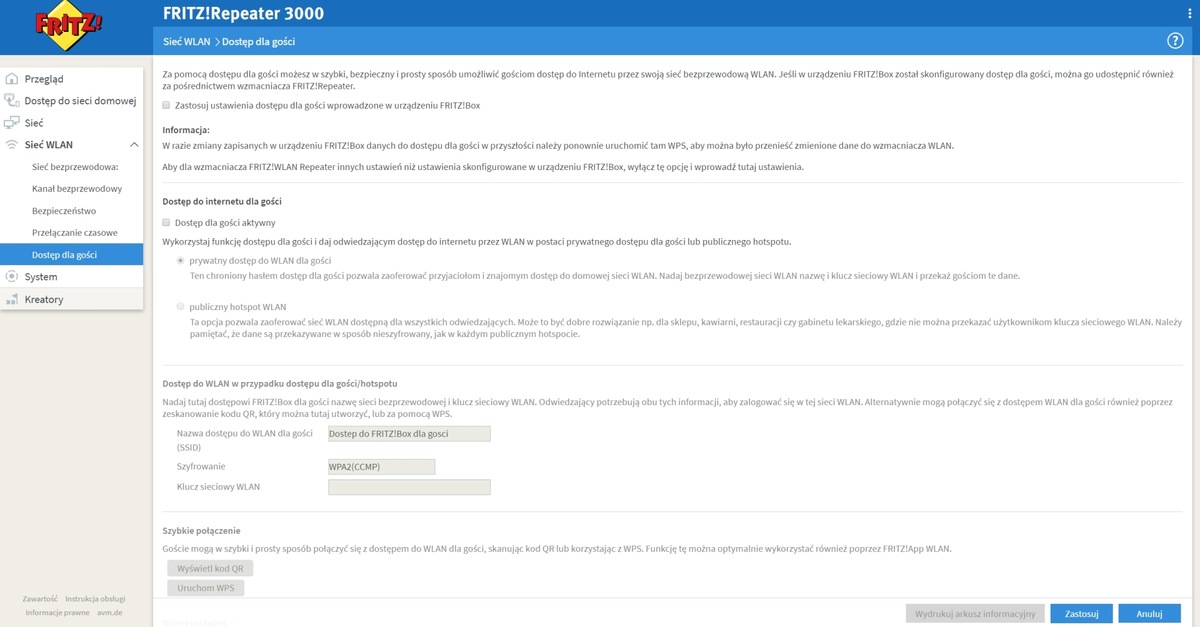
Task: Enable Dostęp dla gości aktywny checkbox
Action: click(x=167, y=222)
